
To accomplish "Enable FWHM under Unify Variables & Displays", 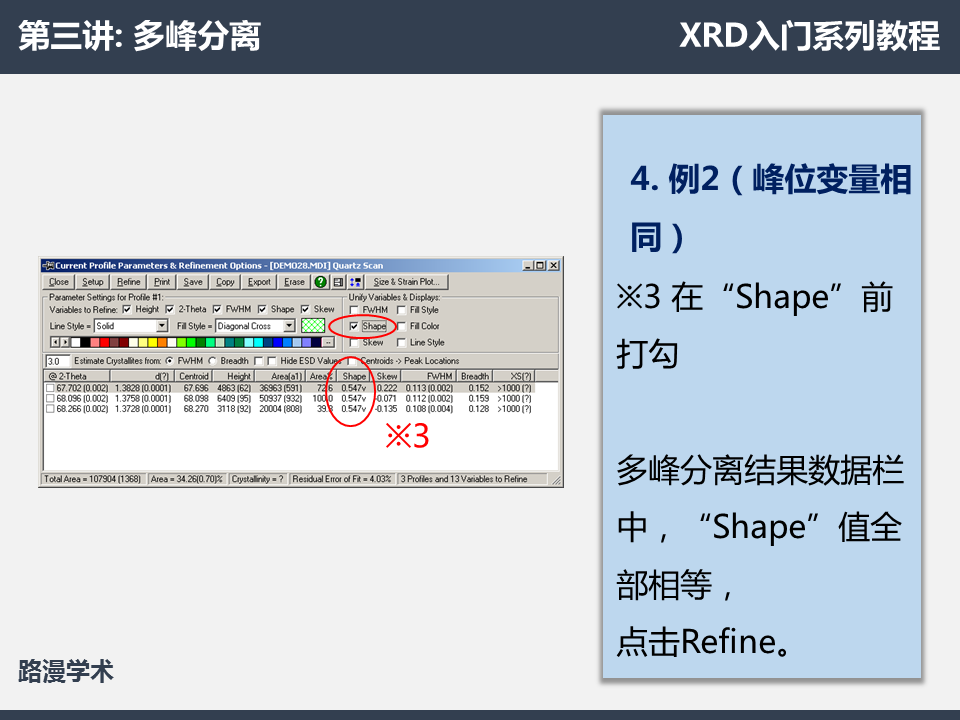I will [x=354, y=310].
